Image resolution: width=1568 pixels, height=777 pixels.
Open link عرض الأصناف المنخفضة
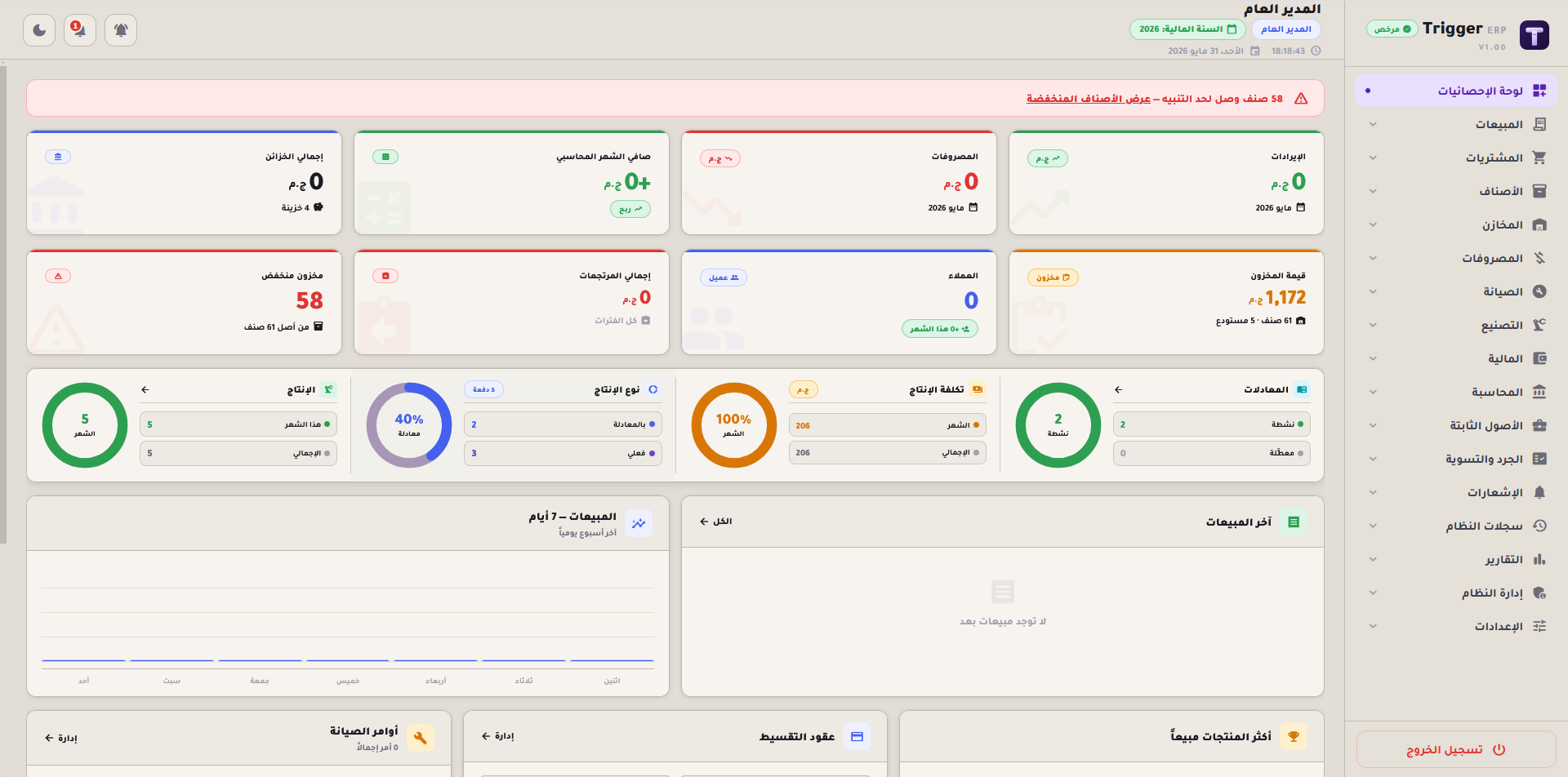[1089, 99]
